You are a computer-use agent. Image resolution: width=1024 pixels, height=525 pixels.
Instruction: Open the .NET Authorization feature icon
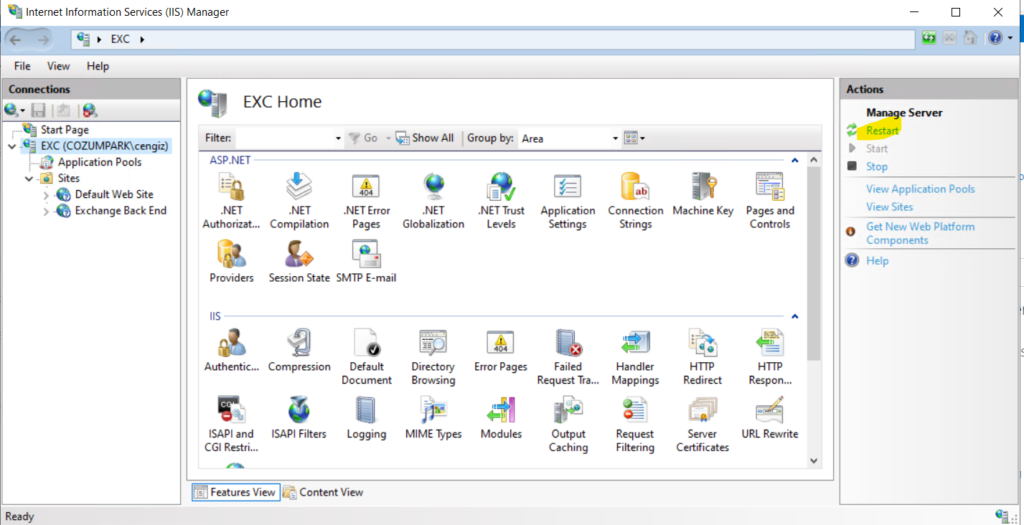231,201
